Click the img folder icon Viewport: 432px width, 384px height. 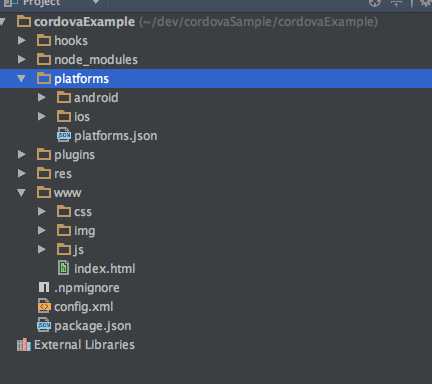coord(64,230)
